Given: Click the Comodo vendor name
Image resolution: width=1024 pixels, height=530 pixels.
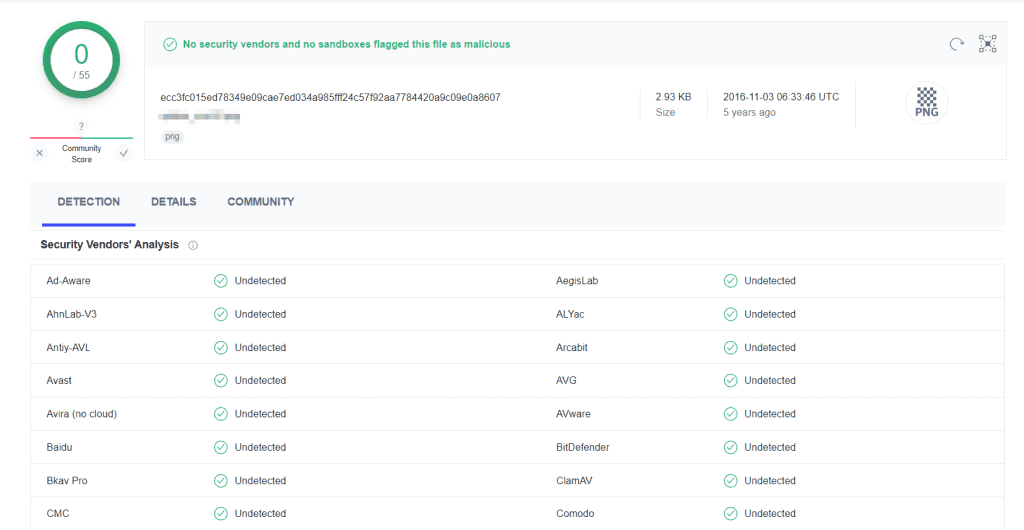Looking at the screenshot, I should pos(575,514).
